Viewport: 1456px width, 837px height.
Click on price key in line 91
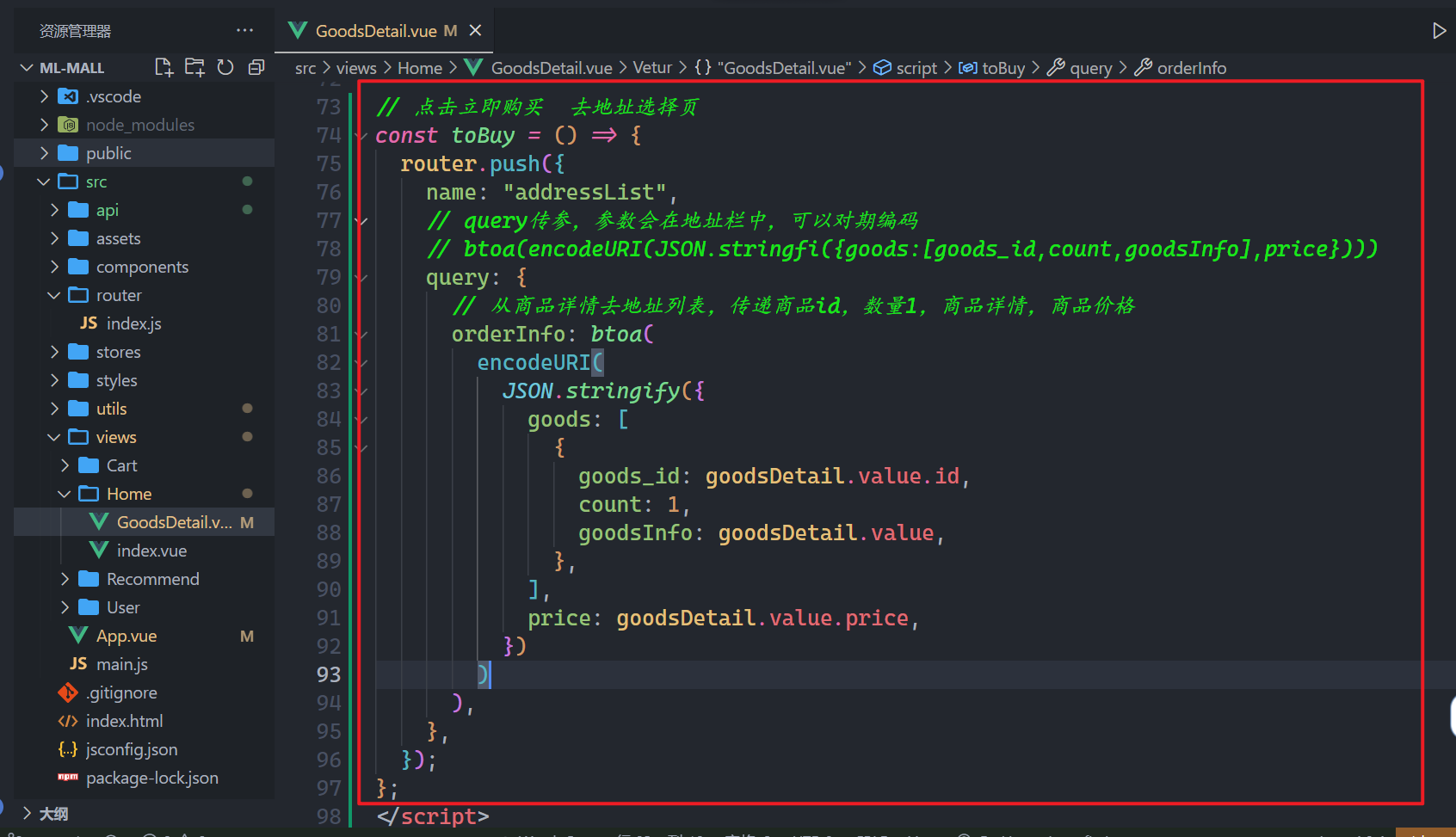point(558,618)
